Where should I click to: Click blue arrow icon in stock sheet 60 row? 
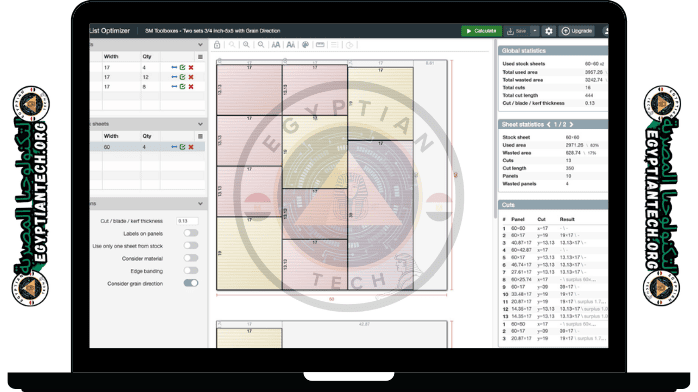coord(174,147)
